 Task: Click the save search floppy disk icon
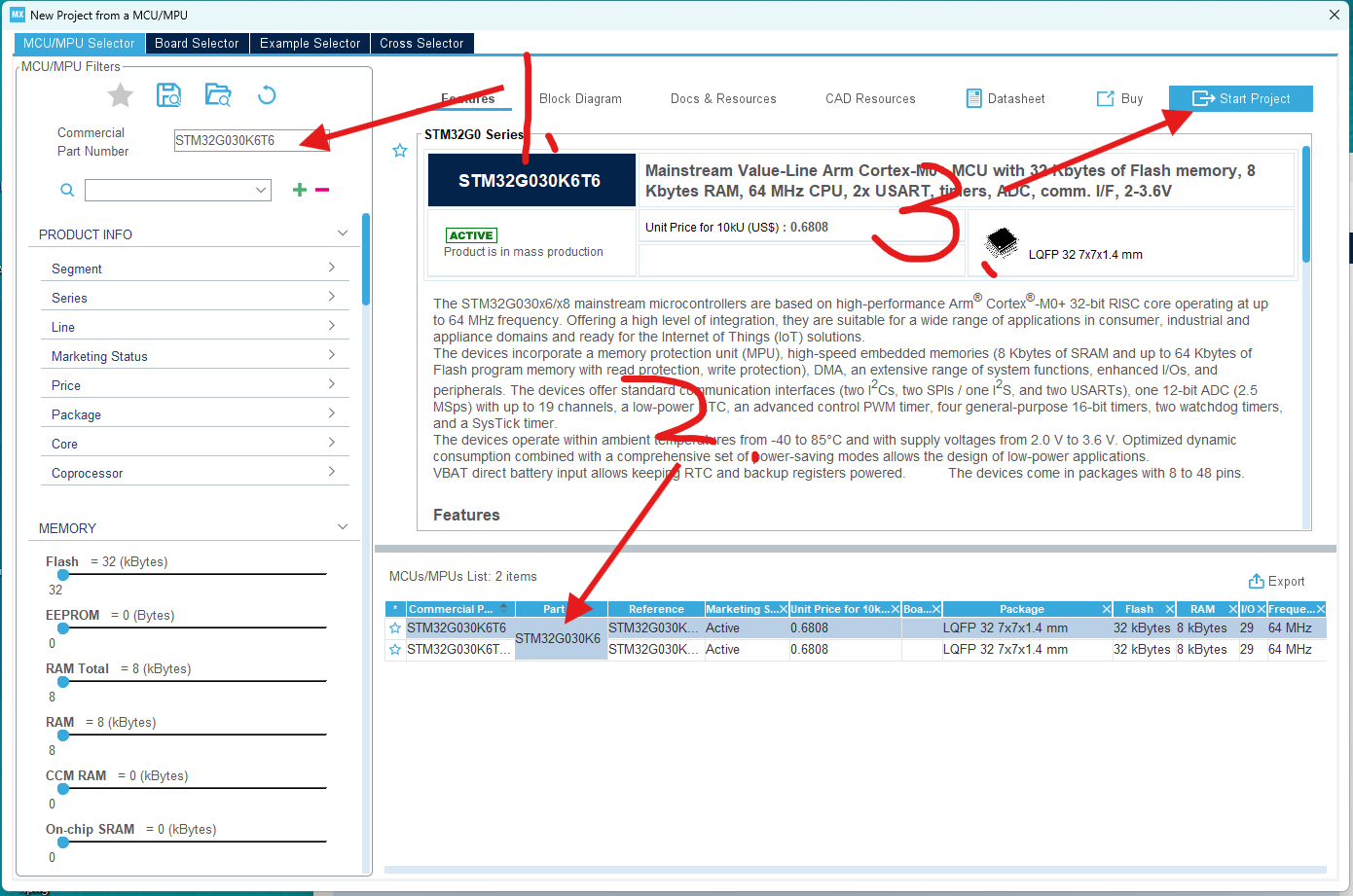(169, 94)
